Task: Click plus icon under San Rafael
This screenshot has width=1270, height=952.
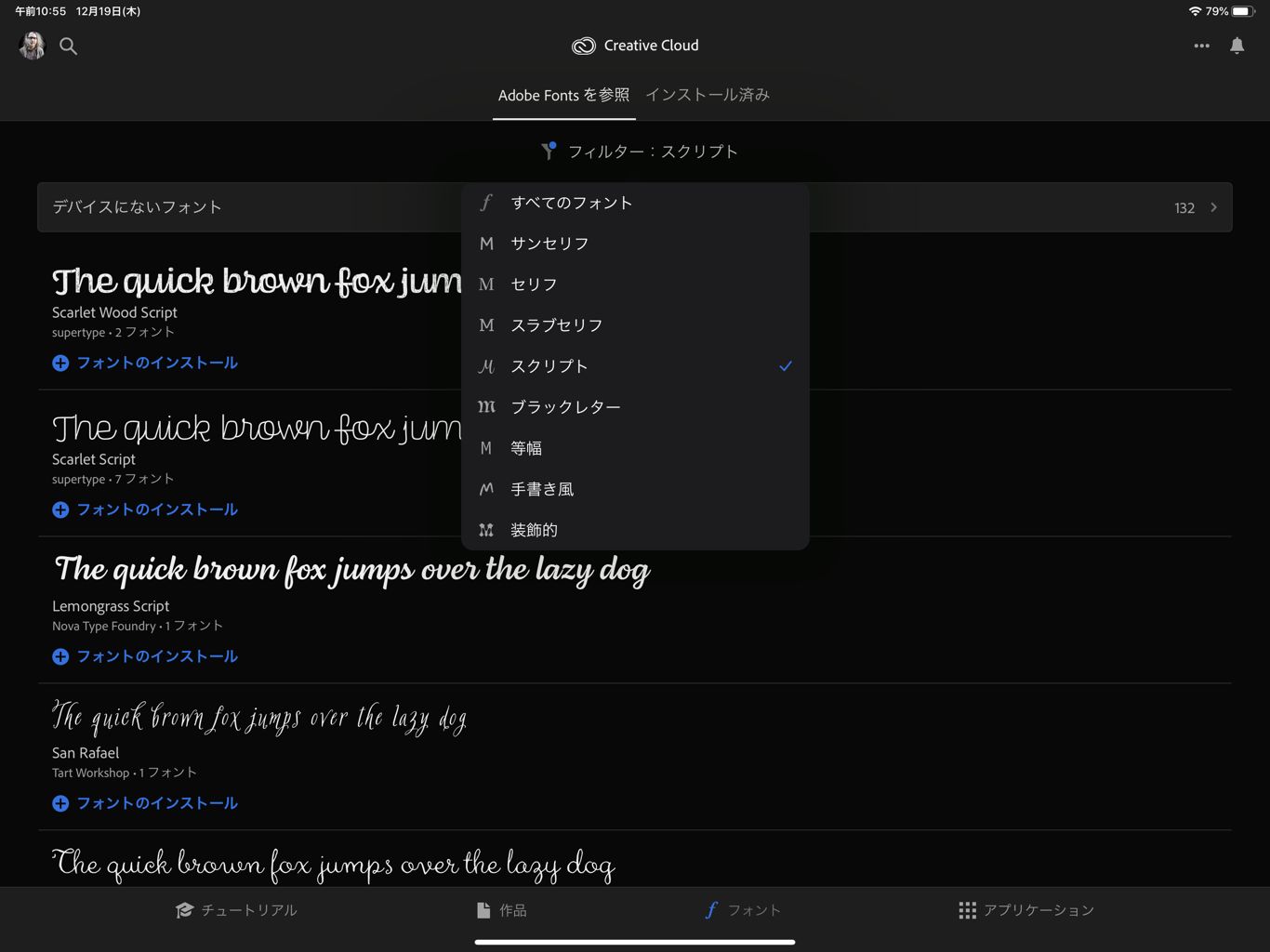Action: coord(60,804)
